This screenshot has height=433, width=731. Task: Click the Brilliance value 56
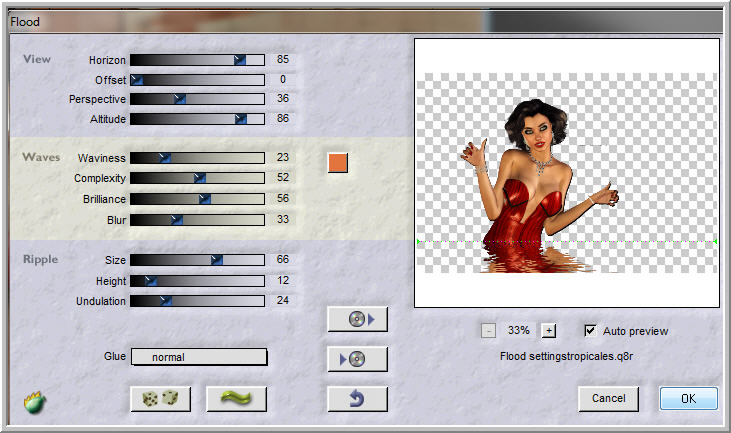pos(283,199)
